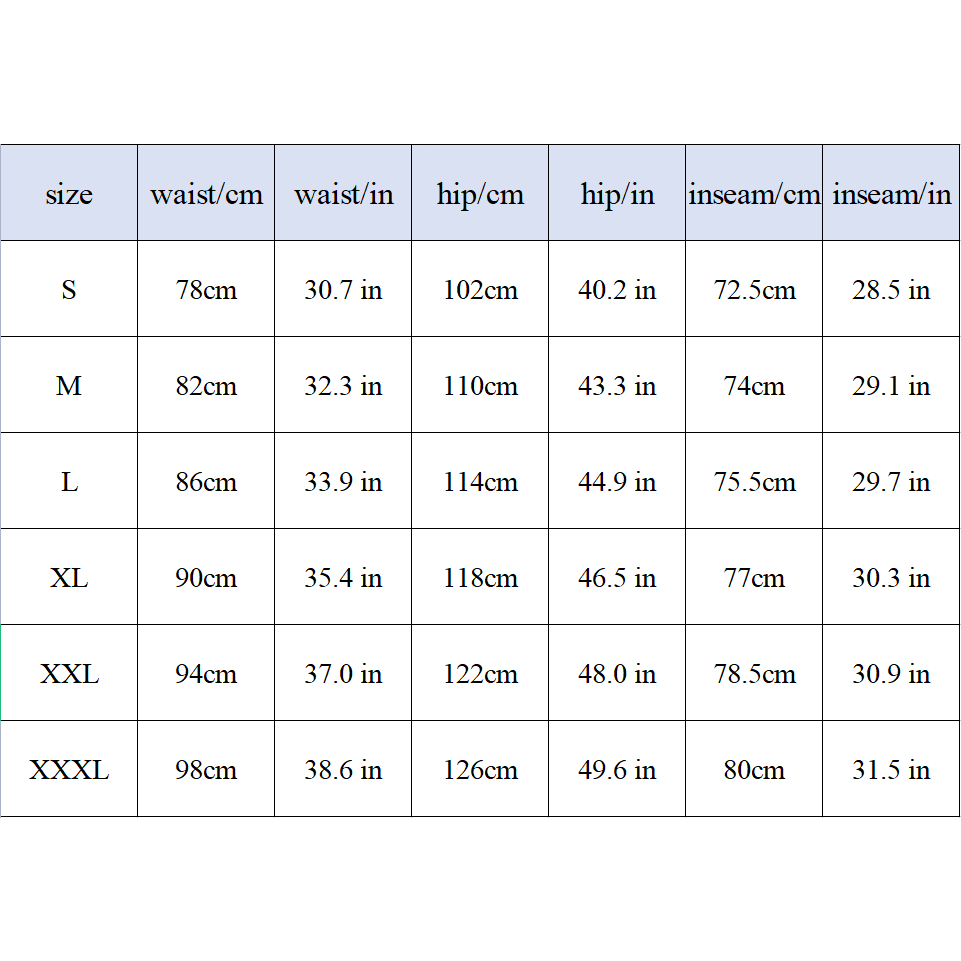Select the 78cm waist cell

tap(206, 289)
